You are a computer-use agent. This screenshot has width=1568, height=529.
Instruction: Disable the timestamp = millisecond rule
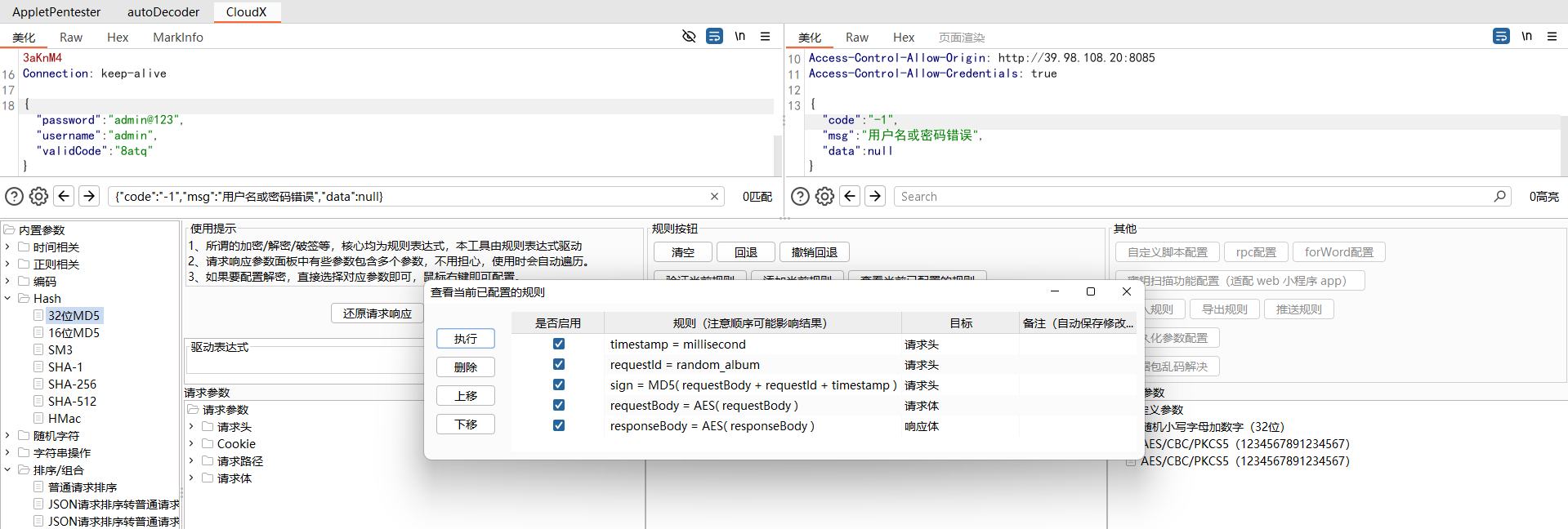[559, 344]
